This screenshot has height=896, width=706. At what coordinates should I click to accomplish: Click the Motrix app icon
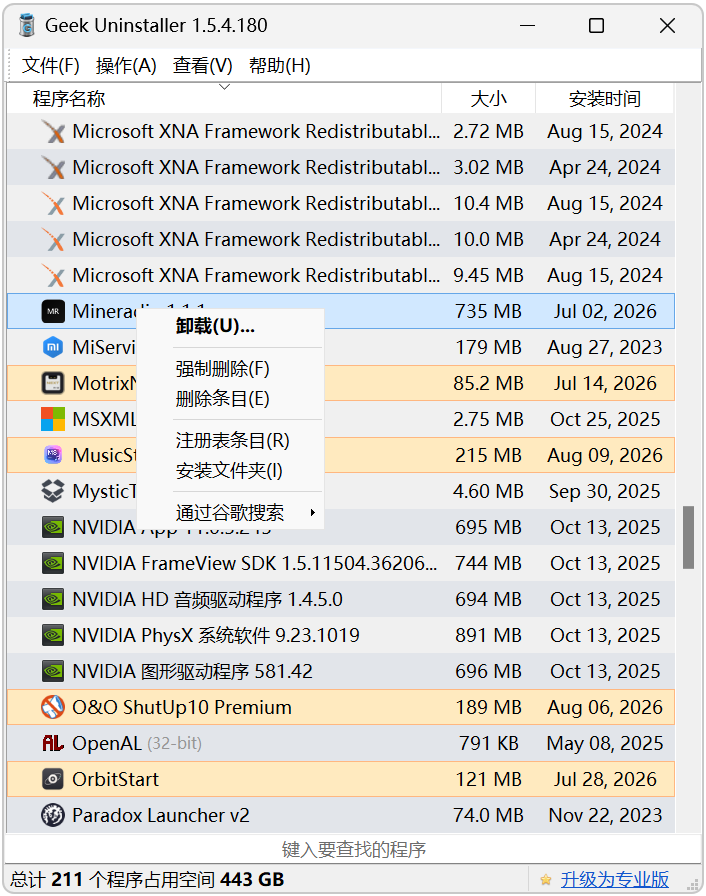coord(53,383)
